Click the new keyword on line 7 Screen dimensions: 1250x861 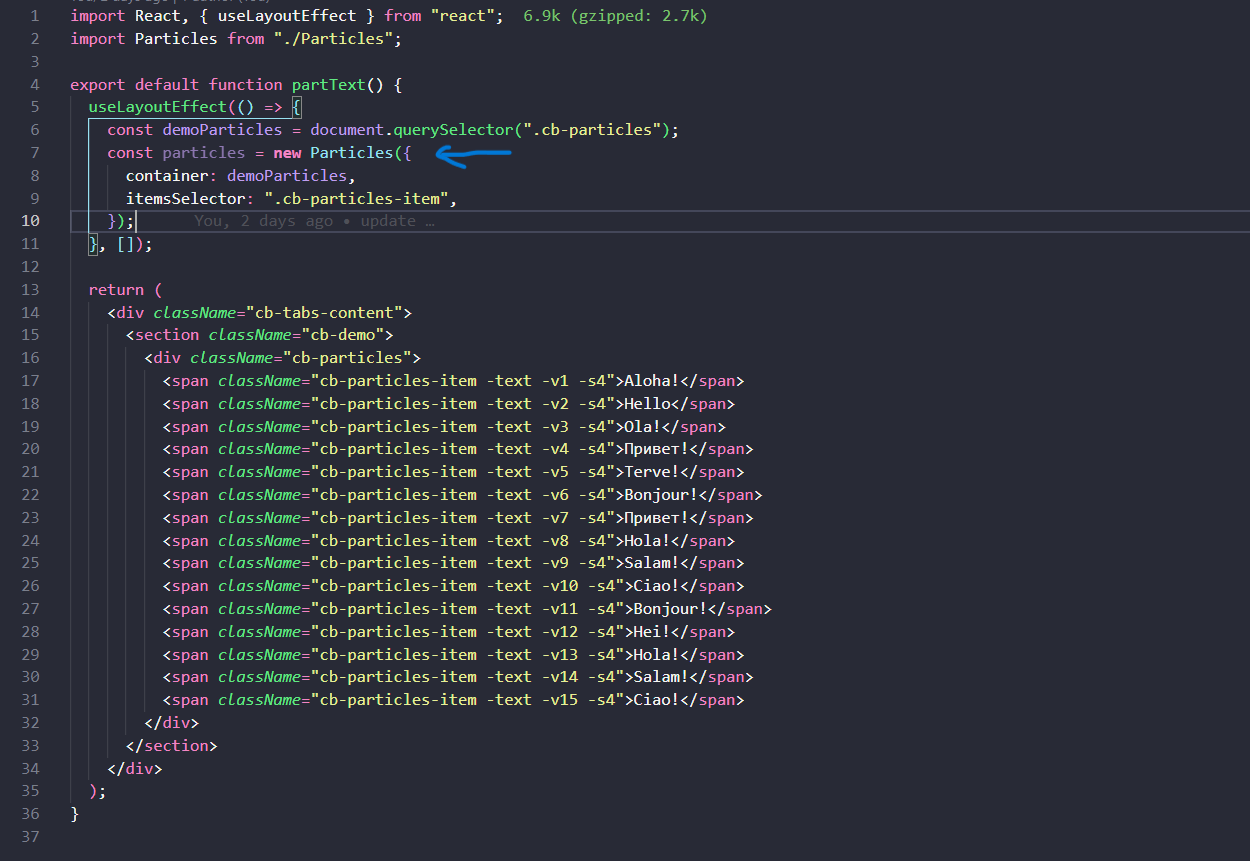(x=287, y=153)
